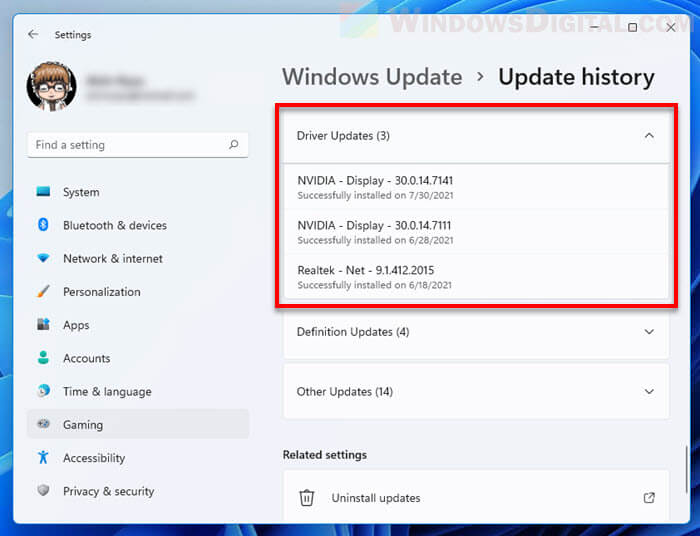Click Definition Updates (4) label
The image size is (700, 536).
(353, 332)
